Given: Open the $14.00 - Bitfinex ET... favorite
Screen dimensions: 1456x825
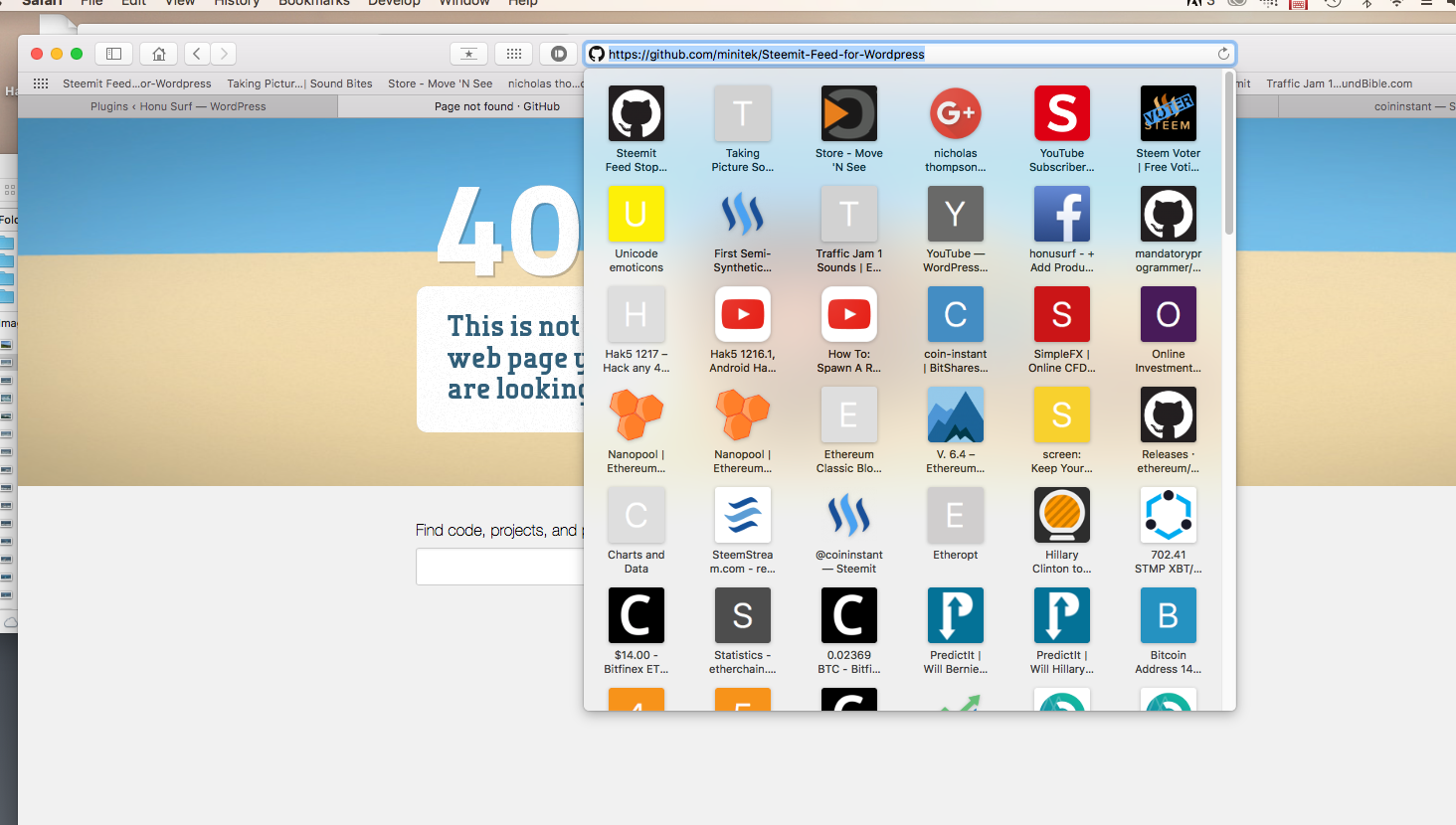Looking at the screenshot, I should click(x=637, y=615).
